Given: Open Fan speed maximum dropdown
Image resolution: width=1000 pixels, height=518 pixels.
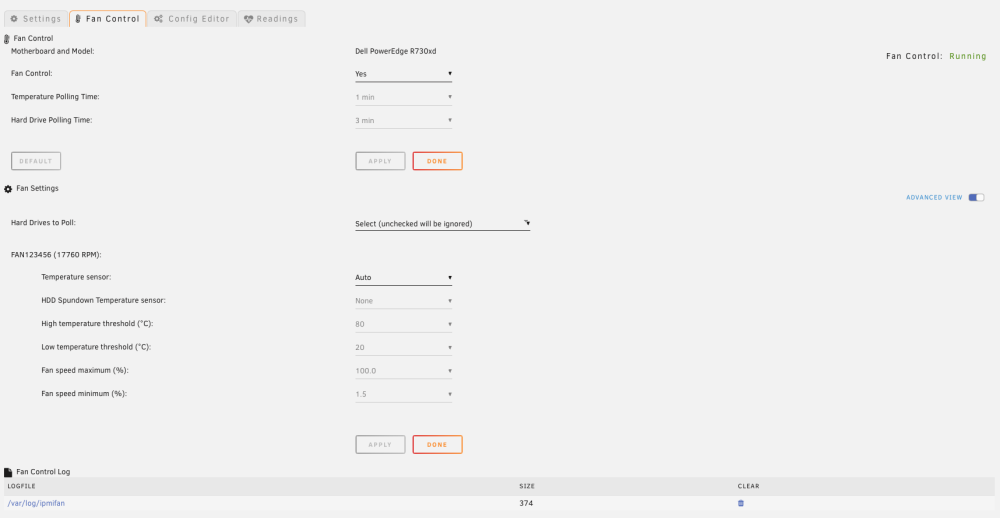Looking at the screenshot, I should (403, 371).
